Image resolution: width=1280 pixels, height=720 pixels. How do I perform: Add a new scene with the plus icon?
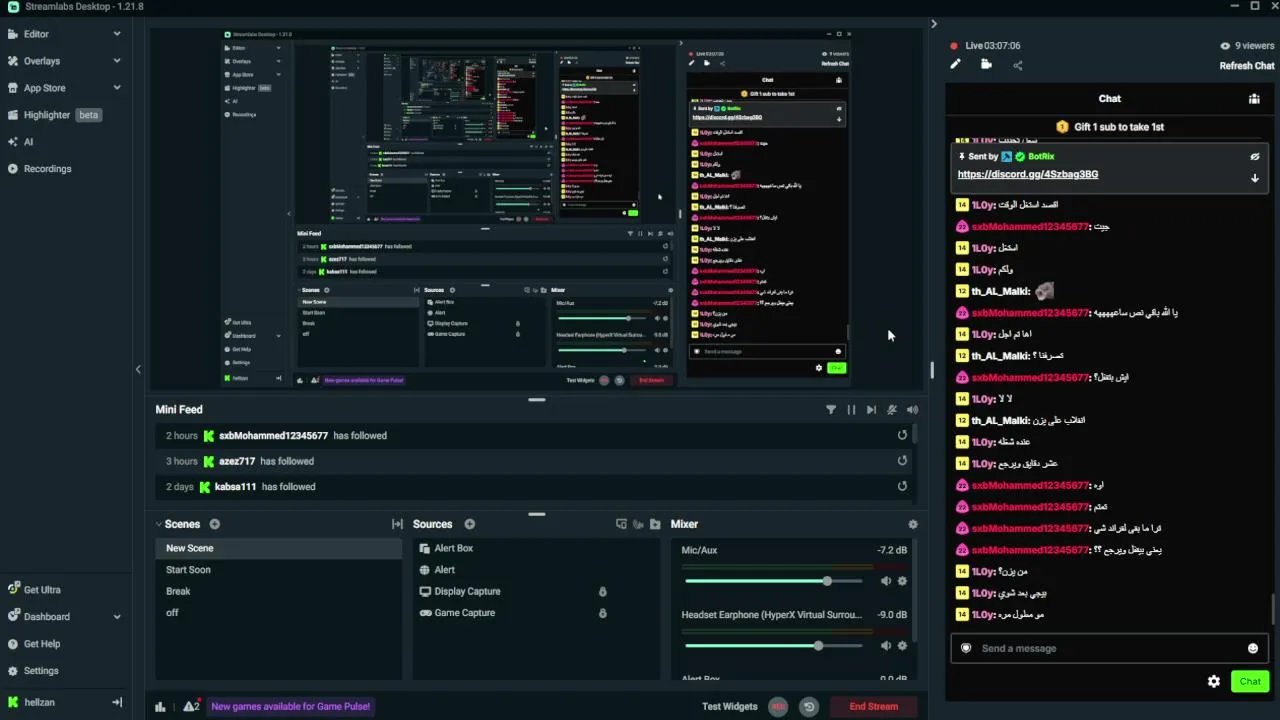[x=214, y=524]
